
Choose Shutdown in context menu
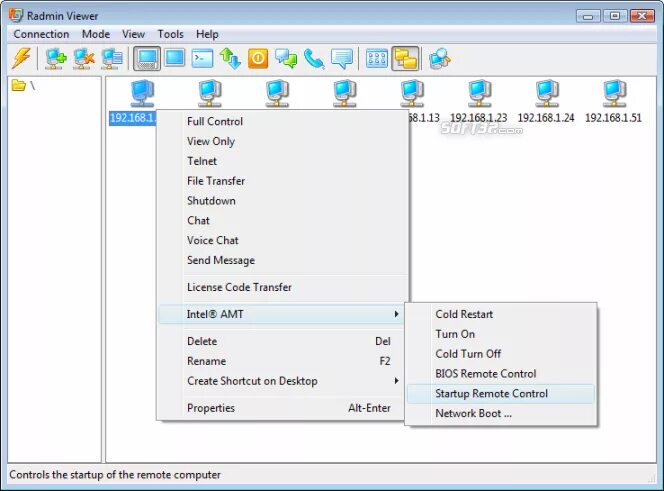283,201
